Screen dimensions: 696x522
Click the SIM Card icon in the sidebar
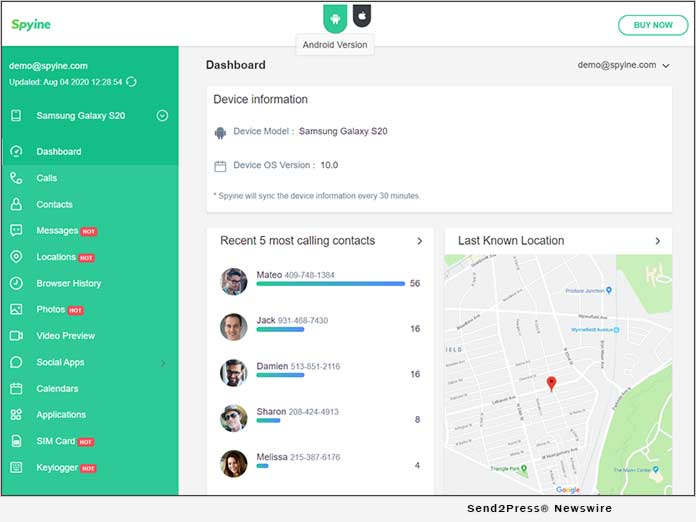[16, 441]
